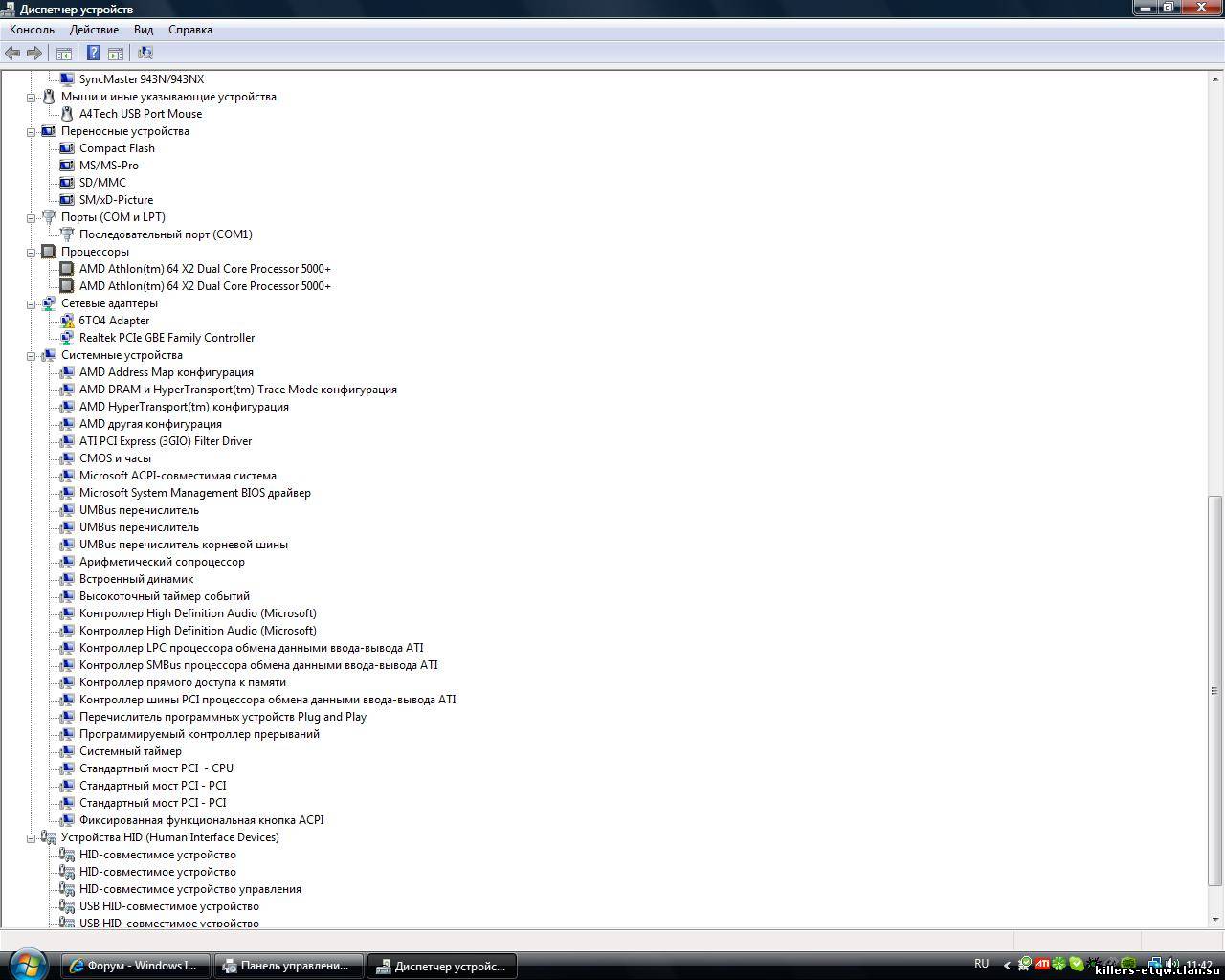
Task: Click the mouse icon next to A4Tech USB Port Mouse
Action: pos(67,114)
